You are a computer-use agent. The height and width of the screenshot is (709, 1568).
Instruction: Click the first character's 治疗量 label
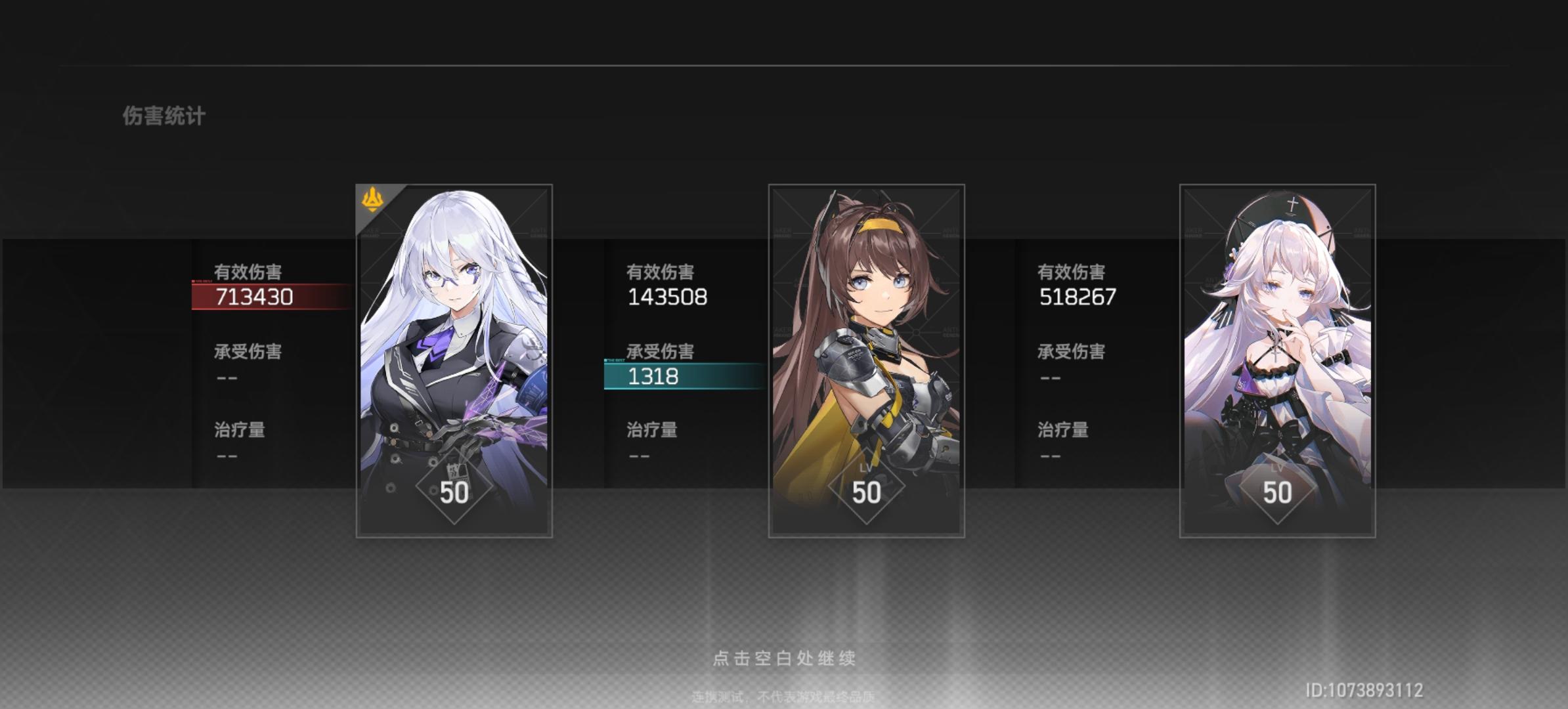coord(240,430)
